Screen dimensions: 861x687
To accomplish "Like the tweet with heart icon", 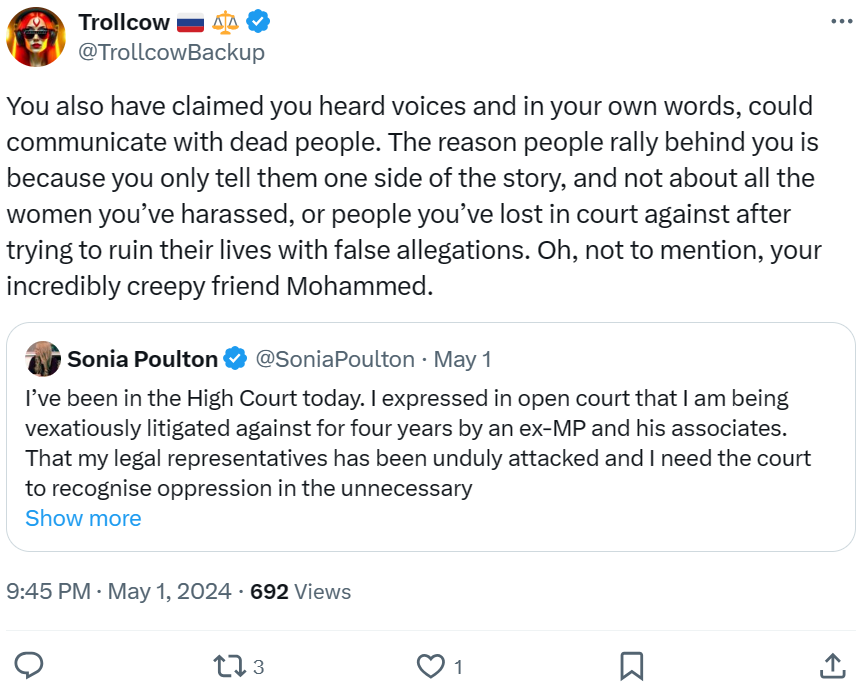I will [430, 666].
